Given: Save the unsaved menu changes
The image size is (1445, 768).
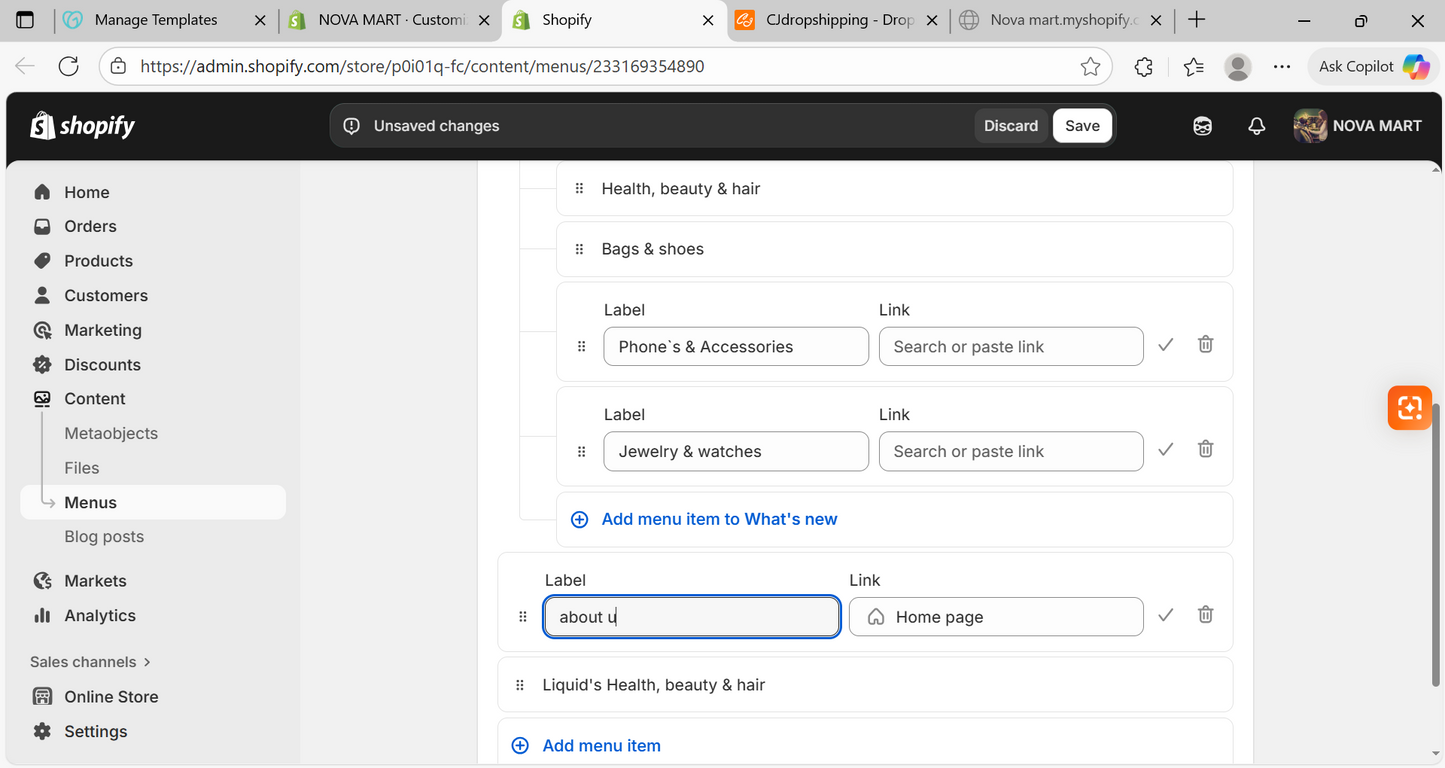Looking at the screenshot, I should (x=1082, y=126).
